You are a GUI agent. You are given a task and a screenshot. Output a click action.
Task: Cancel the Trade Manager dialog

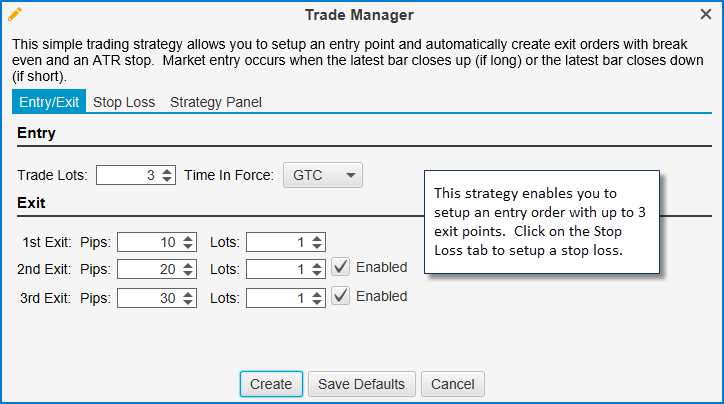[453, 384]
